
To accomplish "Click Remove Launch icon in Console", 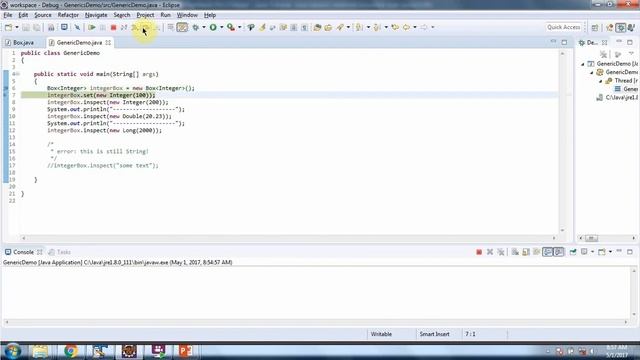I will pyautogui.click(x=490, y=252).
